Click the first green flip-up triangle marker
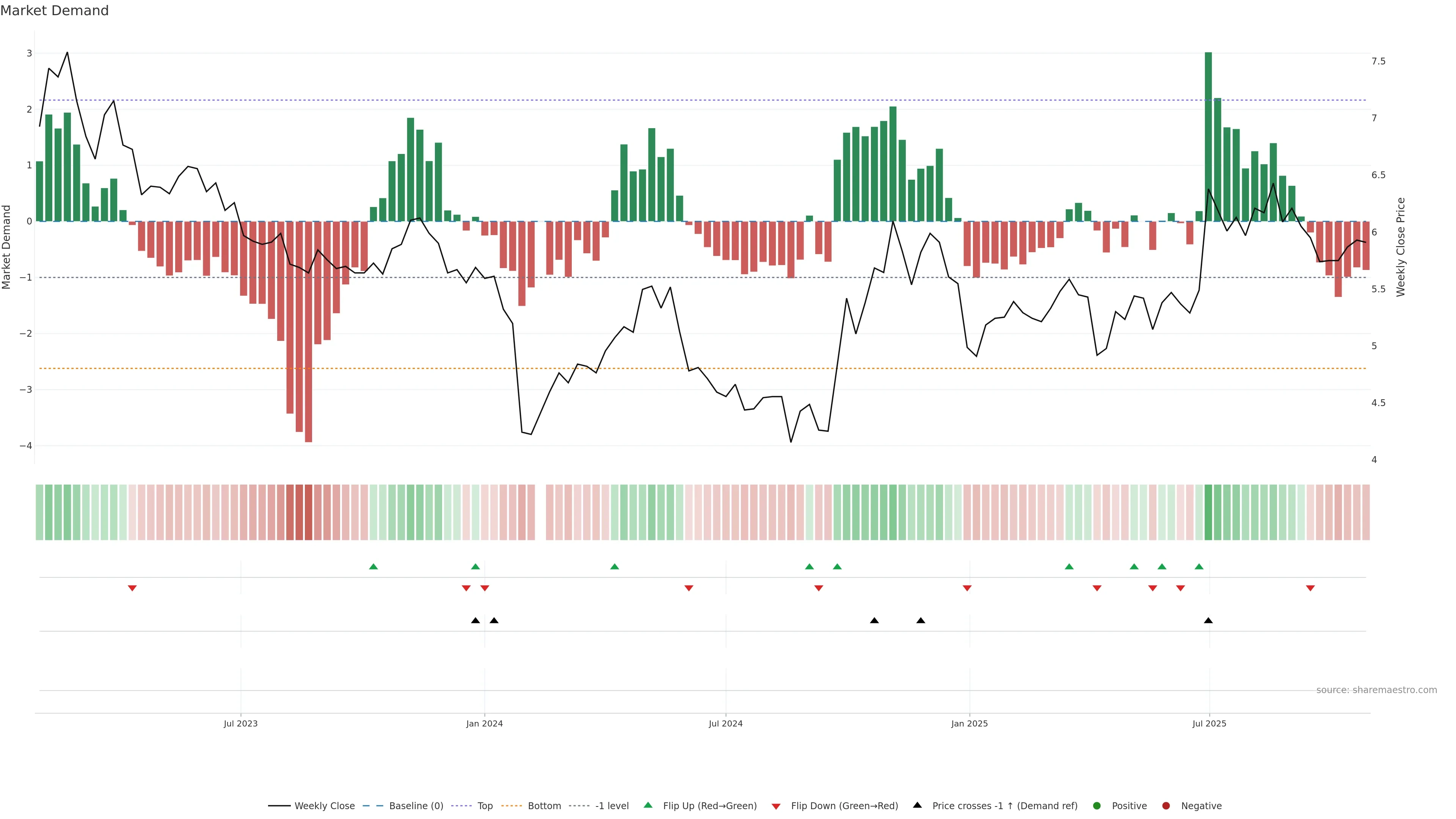 (x=373, y=566)
